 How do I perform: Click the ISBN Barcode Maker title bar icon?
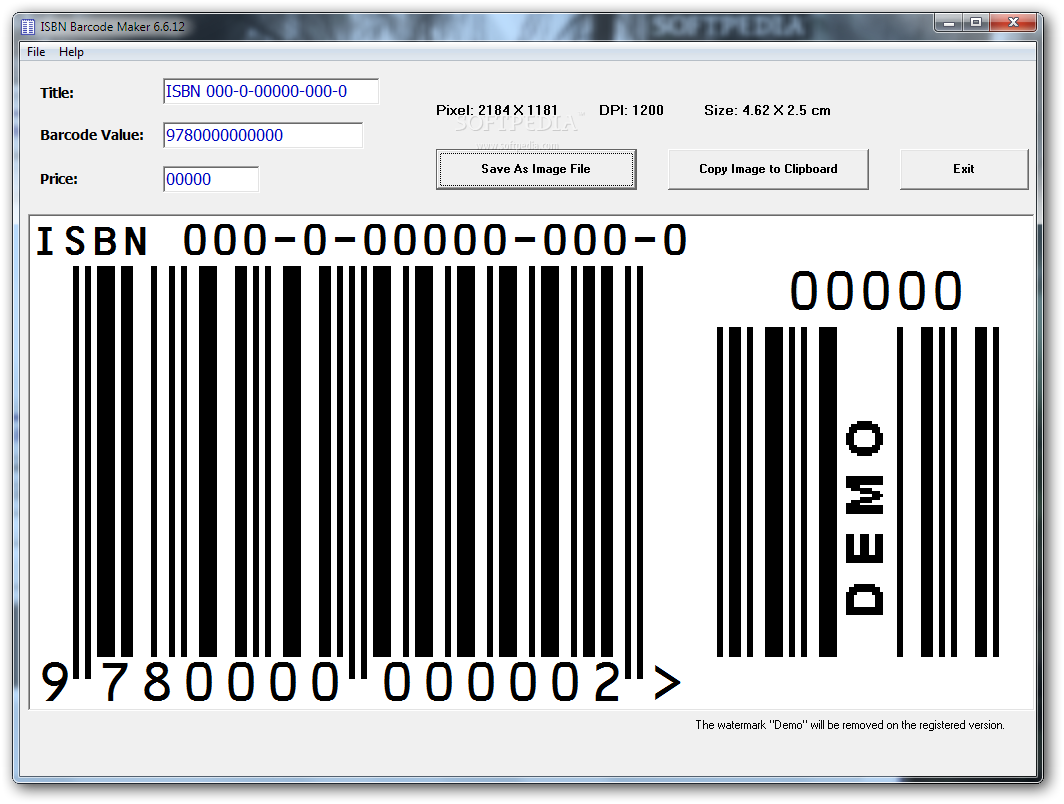point(28,27)
